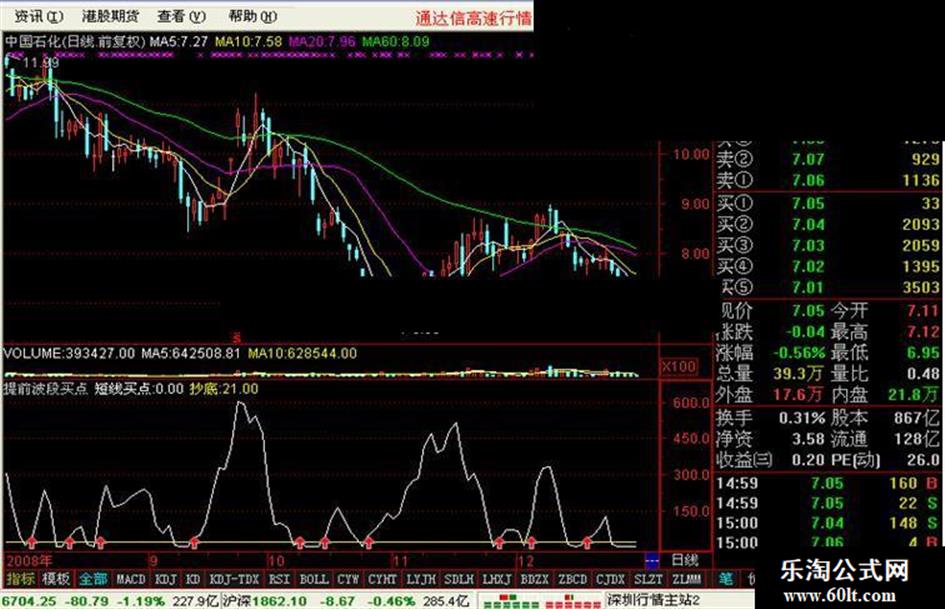Image resolution: width=945 pixels, height=609 pixels.
Task: Click the 160 B trade tick row
Action: 827,483
